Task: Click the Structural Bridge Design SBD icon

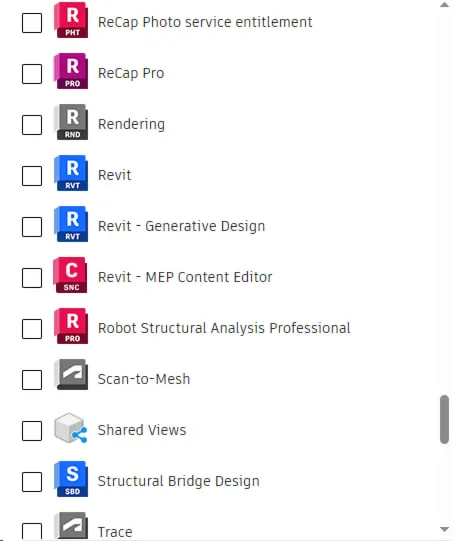Action: [71, 479]
